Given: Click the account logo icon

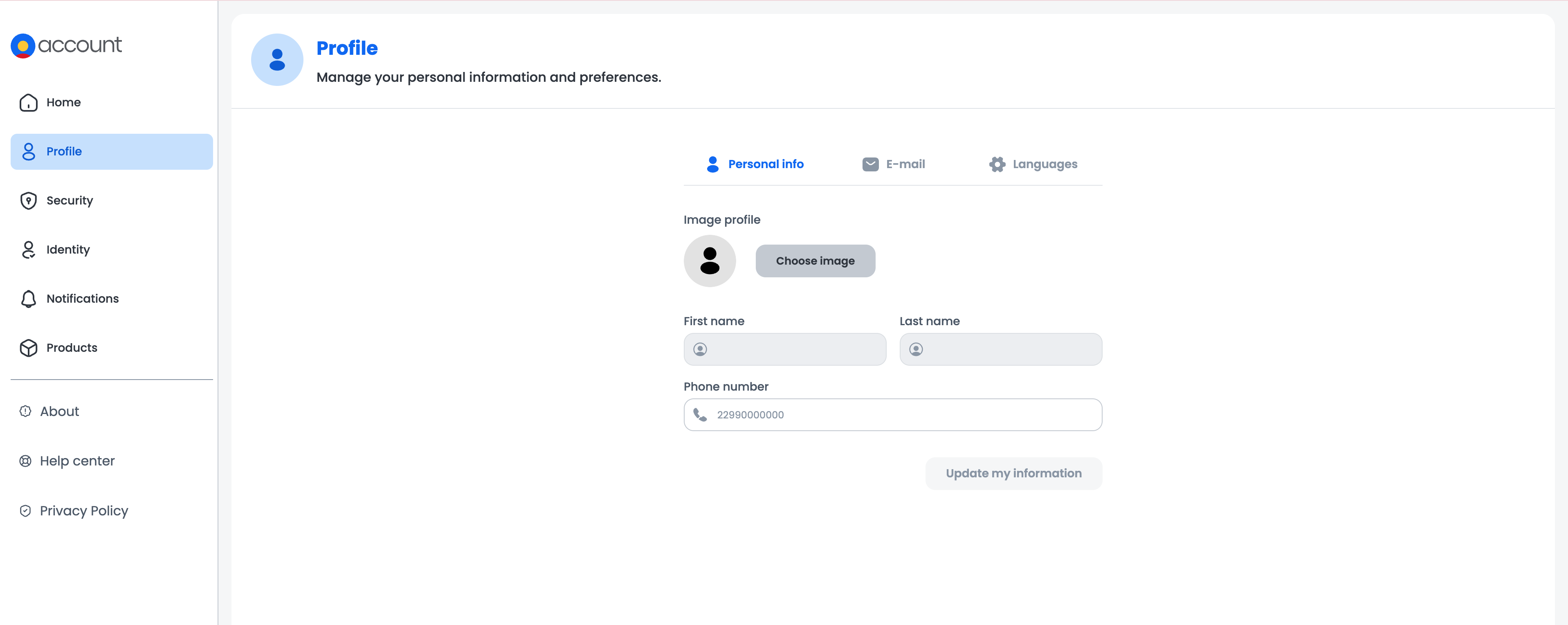Looking at the screenshot, I should (x=22, y=46).
